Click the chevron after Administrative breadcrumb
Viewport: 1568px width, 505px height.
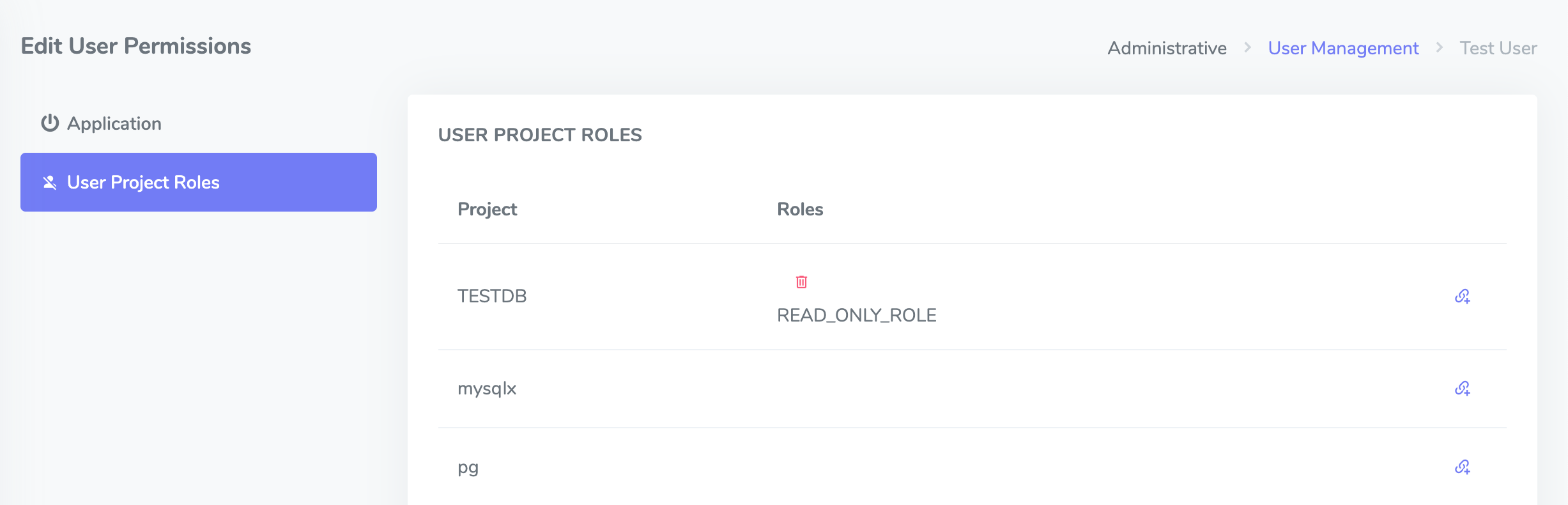pyautogui.click(x=1247, y=47)
